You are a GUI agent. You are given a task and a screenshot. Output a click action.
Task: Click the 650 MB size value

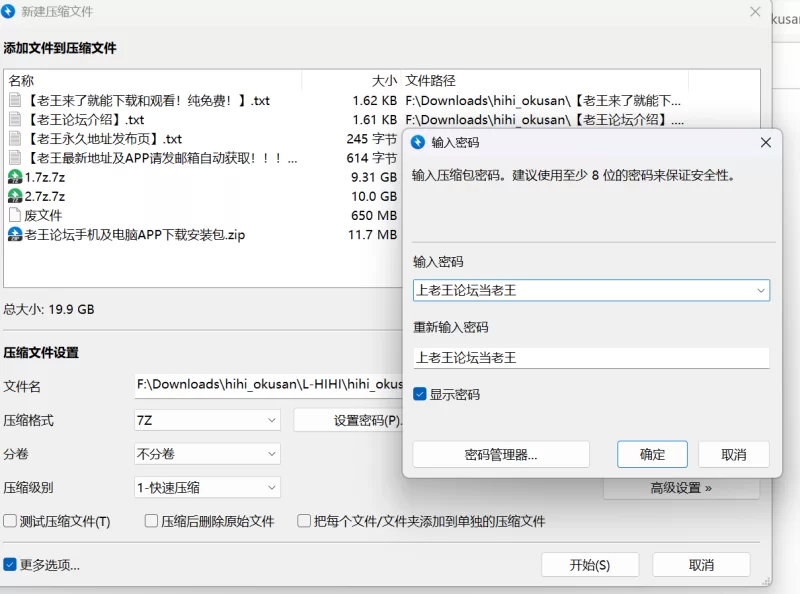(x=373, y=215)
